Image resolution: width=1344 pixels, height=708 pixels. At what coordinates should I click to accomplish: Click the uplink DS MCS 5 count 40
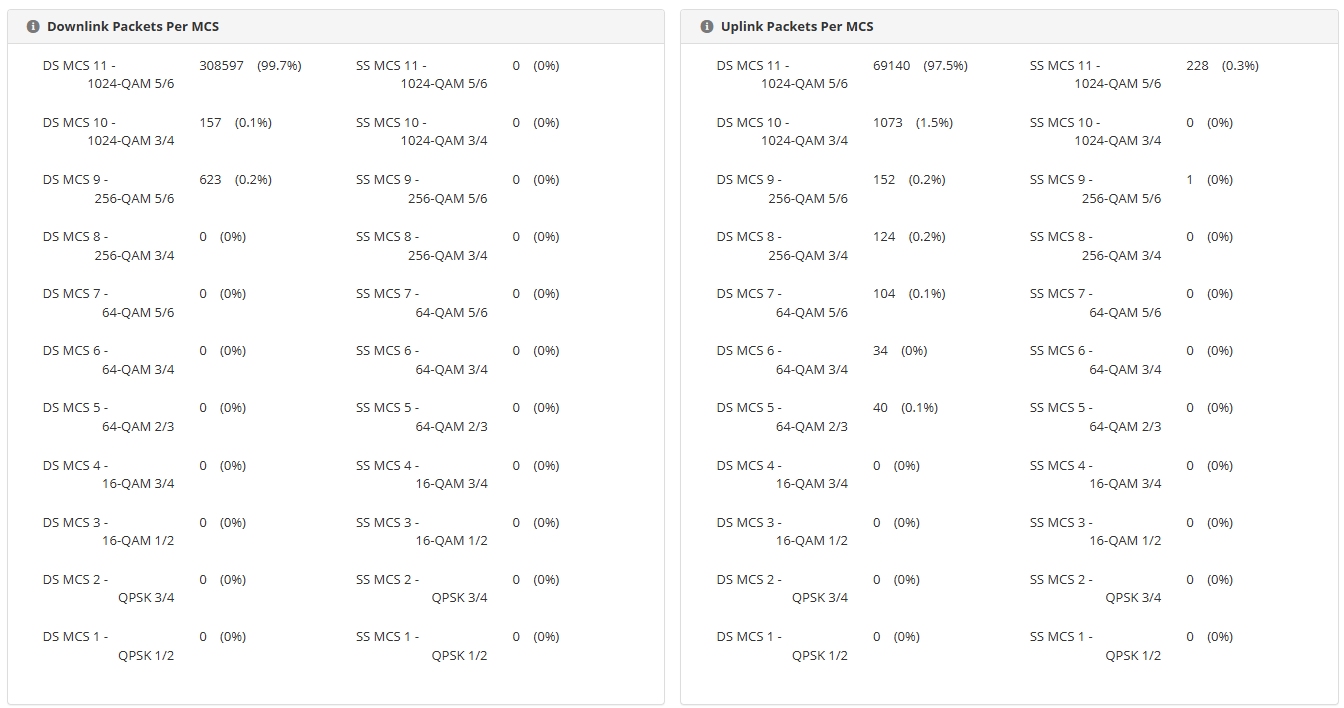pos(880,408)
